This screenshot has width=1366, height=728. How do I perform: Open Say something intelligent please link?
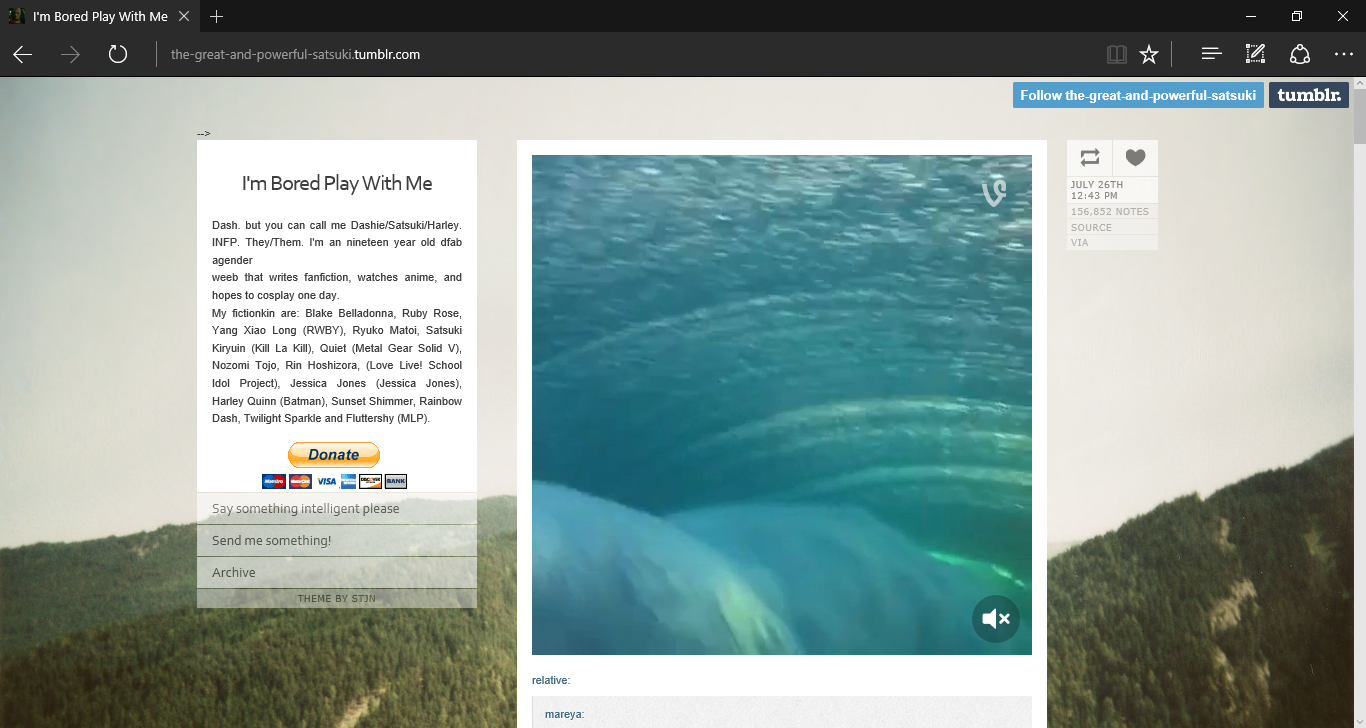337,509
